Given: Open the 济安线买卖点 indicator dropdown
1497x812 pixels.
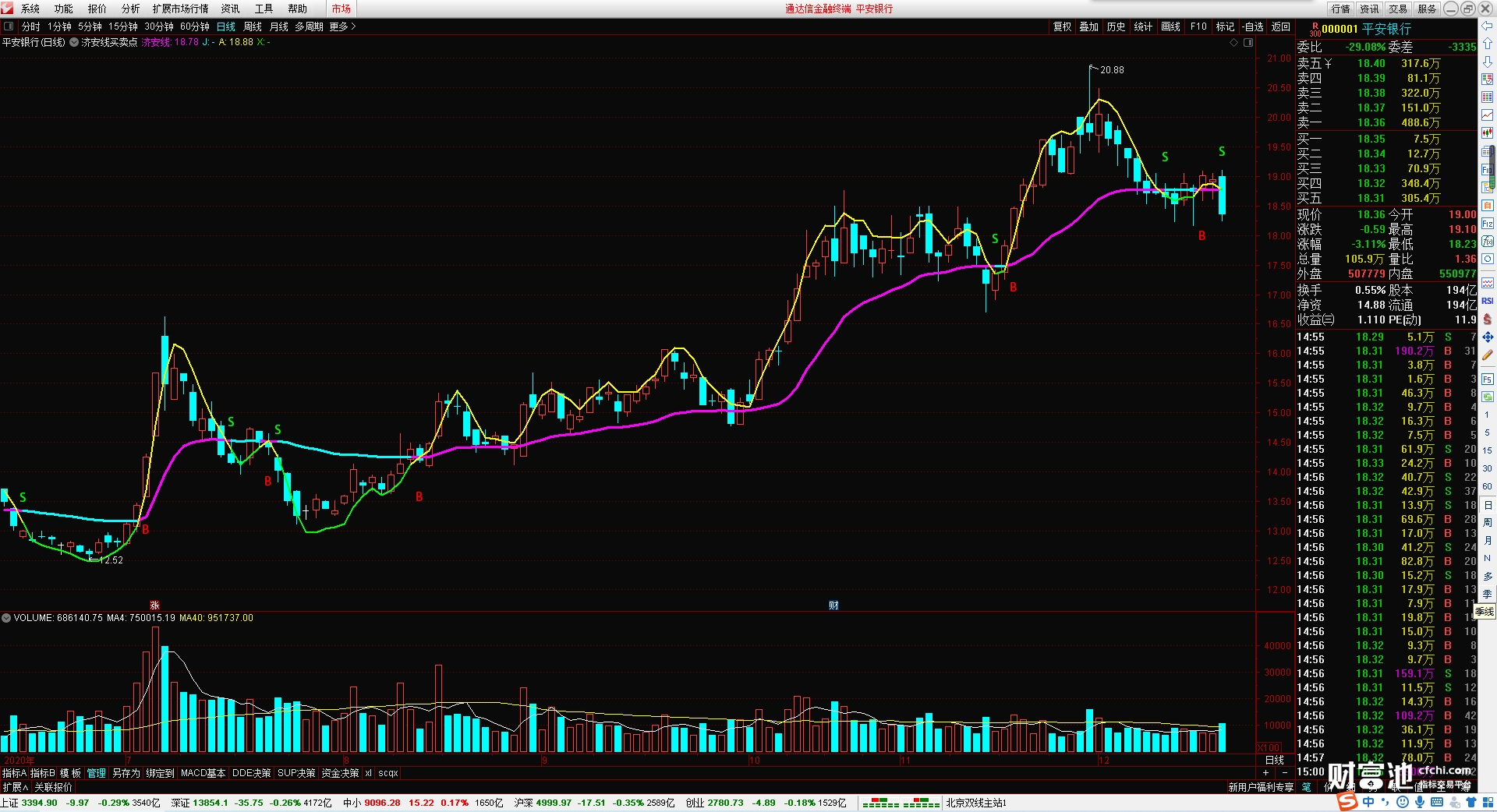Looking at the screenshot, I should pyautogui.click(x=74, y=42).
